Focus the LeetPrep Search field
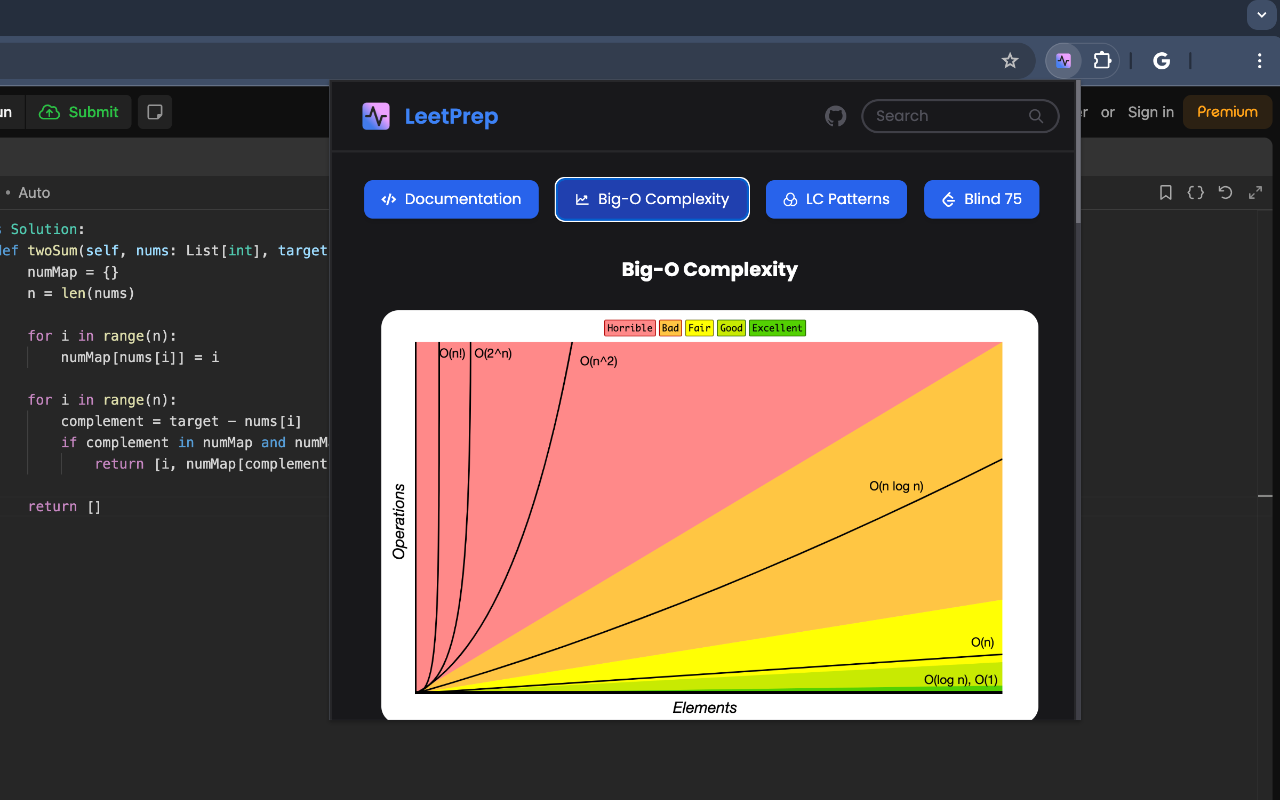Viewport: 1280px width, 800px height. tap(960, 116)
